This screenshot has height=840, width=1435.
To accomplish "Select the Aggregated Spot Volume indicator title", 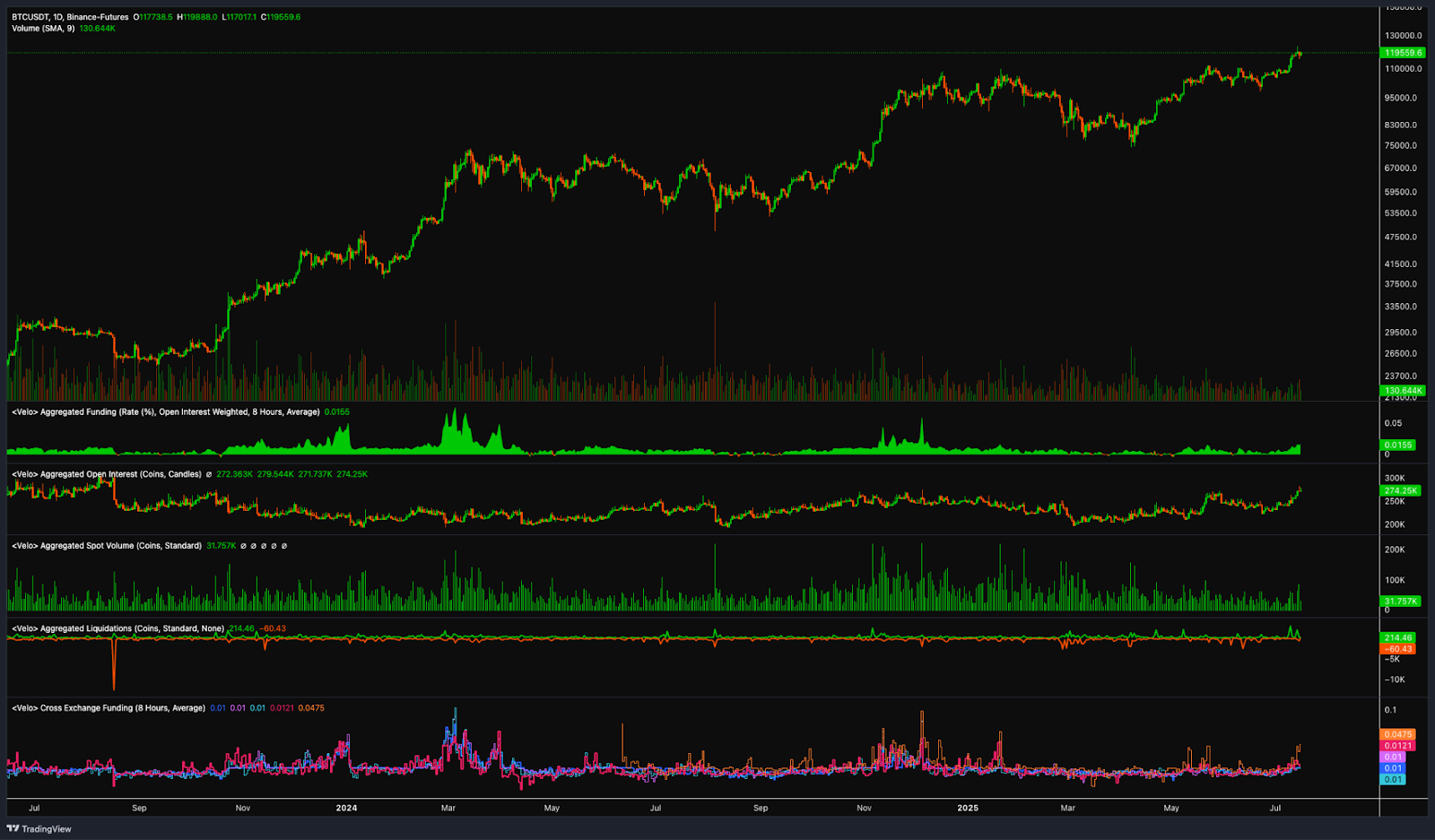I will pos(107,546).
